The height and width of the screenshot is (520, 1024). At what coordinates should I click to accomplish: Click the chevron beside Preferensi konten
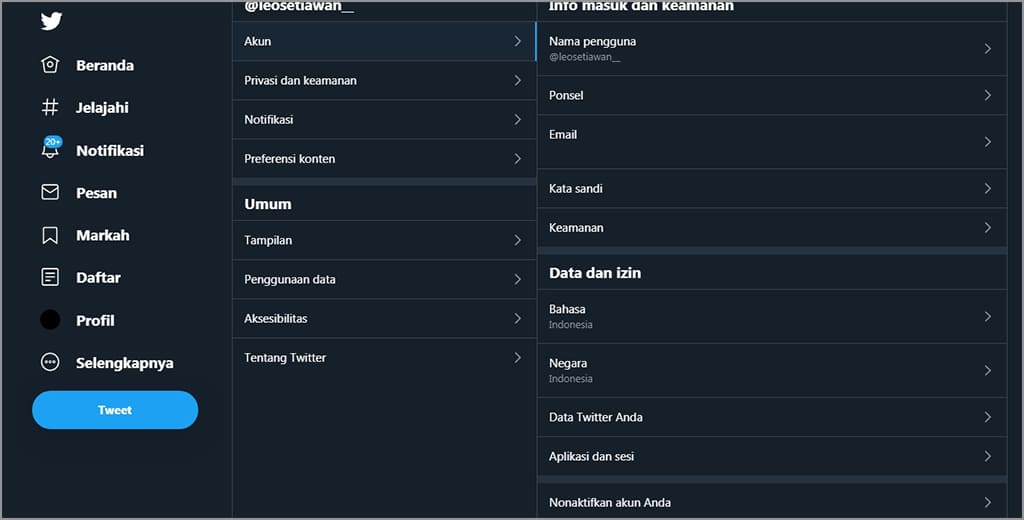pos(517,159)
